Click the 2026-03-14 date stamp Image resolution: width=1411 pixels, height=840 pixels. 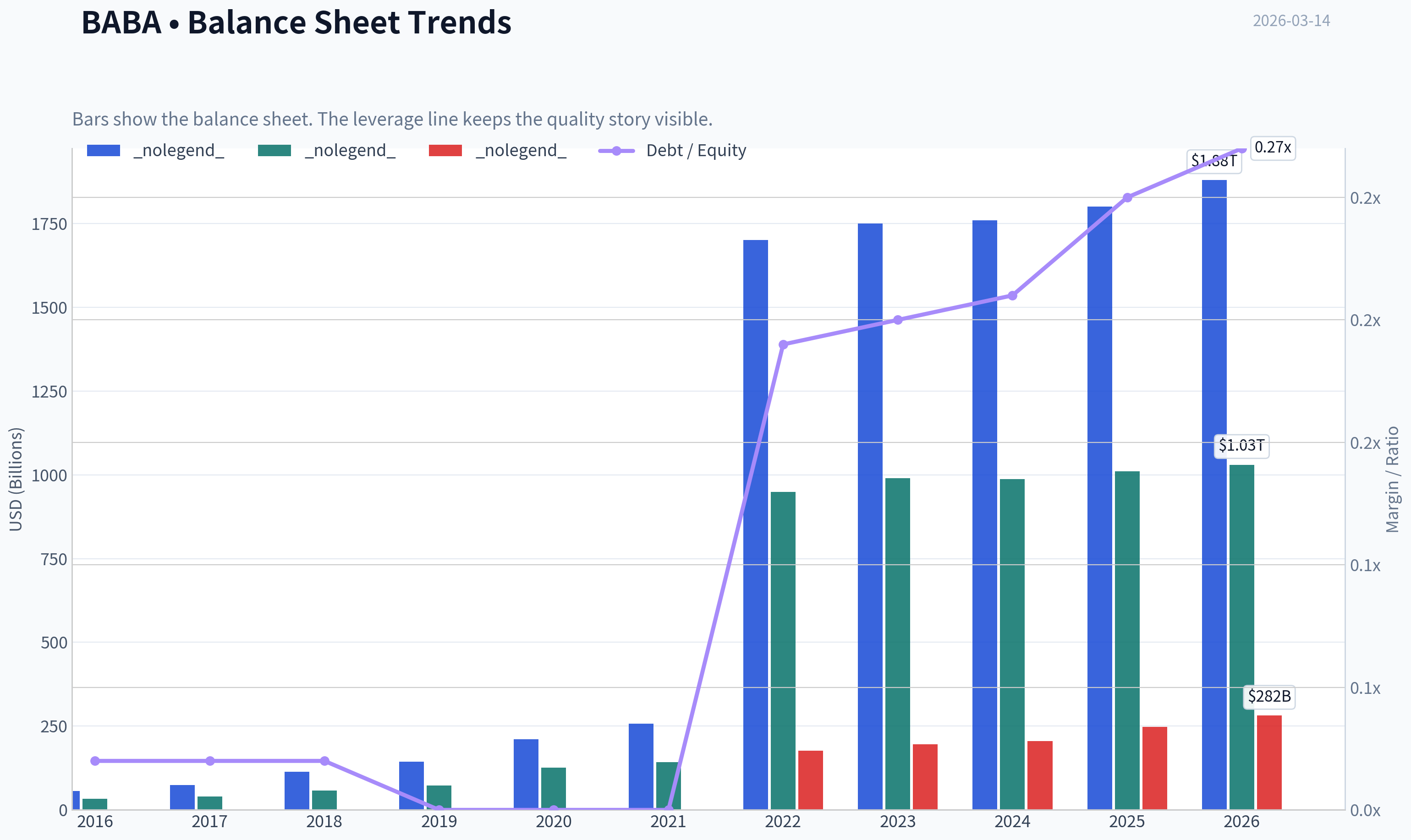tap(1291, 20)
